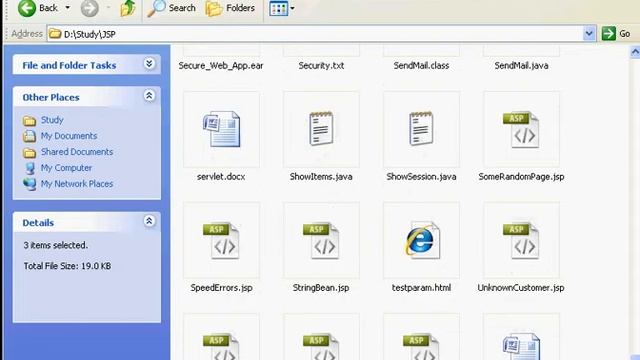This screenshot has width=640, height=360.
Task: Click the grey Forward arrow icon
Action: point(89,8)
